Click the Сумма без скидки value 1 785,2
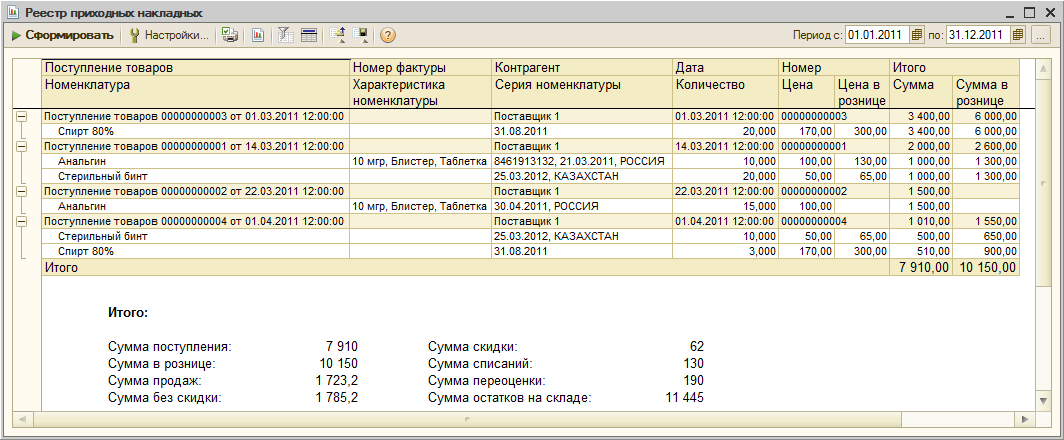 coord(337,398)
